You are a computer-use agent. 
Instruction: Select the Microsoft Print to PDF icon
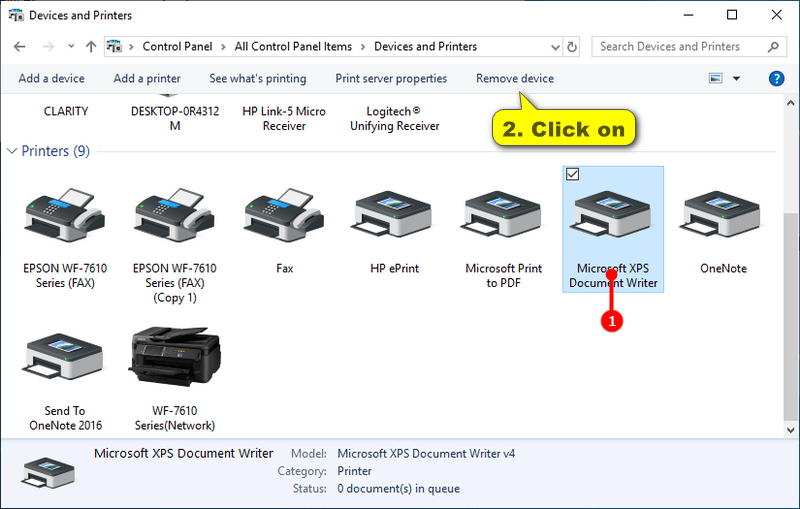point(503,214)
